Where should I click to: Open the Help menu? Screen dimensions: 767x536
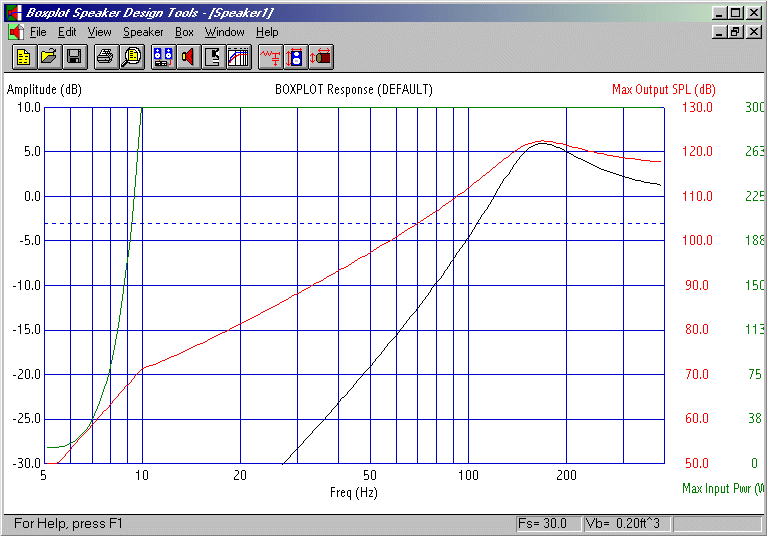click(267, 32)
